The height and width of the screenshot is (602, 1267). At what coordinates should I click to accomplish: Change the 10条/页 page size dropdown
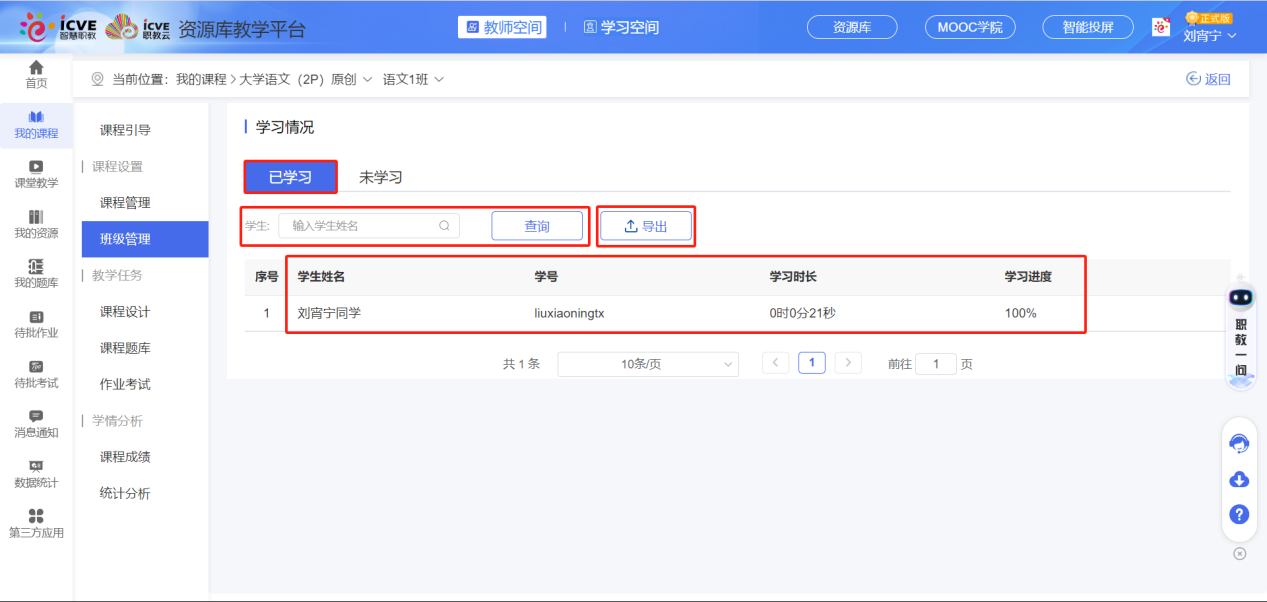click(x=647, y=364)
